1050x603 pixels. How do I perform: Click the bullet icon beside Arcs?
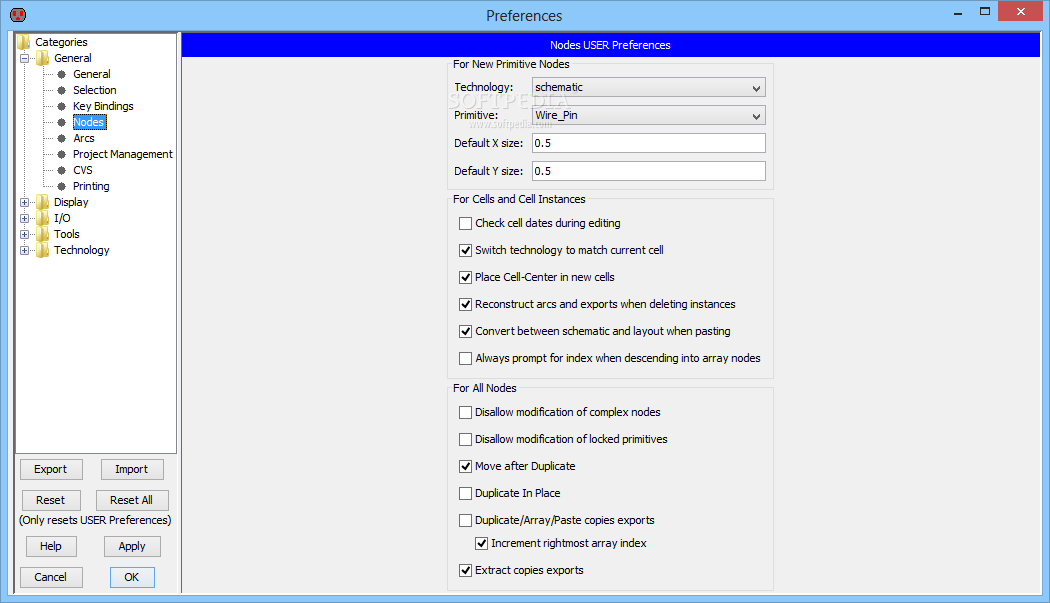62,139
